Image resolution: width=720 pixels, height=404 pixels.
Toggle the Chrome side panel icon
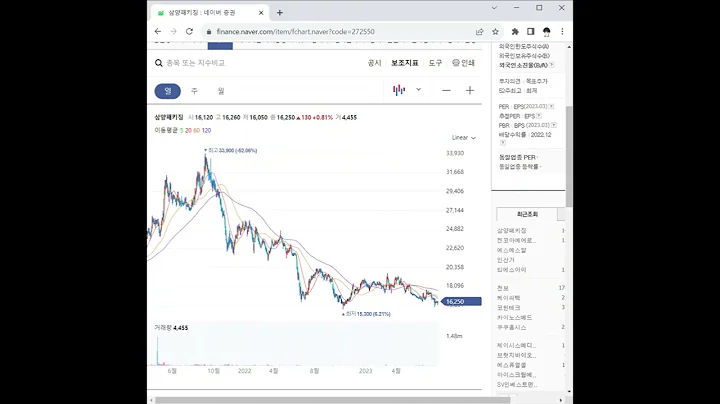(x=531, y=32)
